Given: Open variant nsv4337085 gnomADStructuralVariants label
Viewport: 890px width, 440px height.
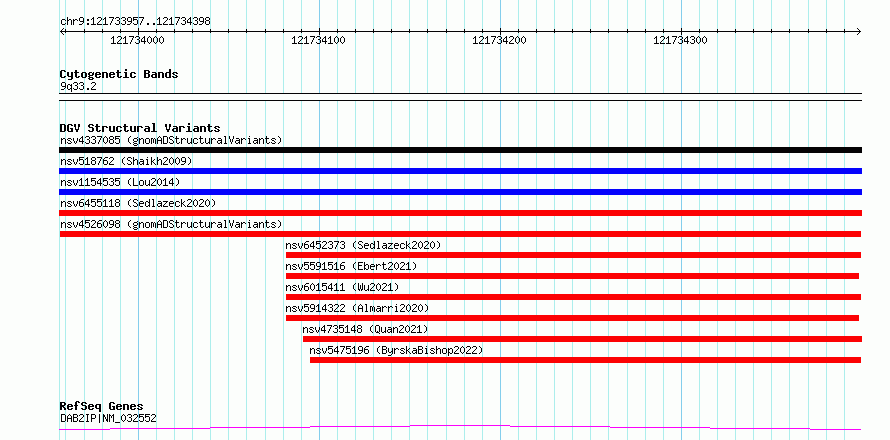Looking at the screenshot, I should pos(171,140).
